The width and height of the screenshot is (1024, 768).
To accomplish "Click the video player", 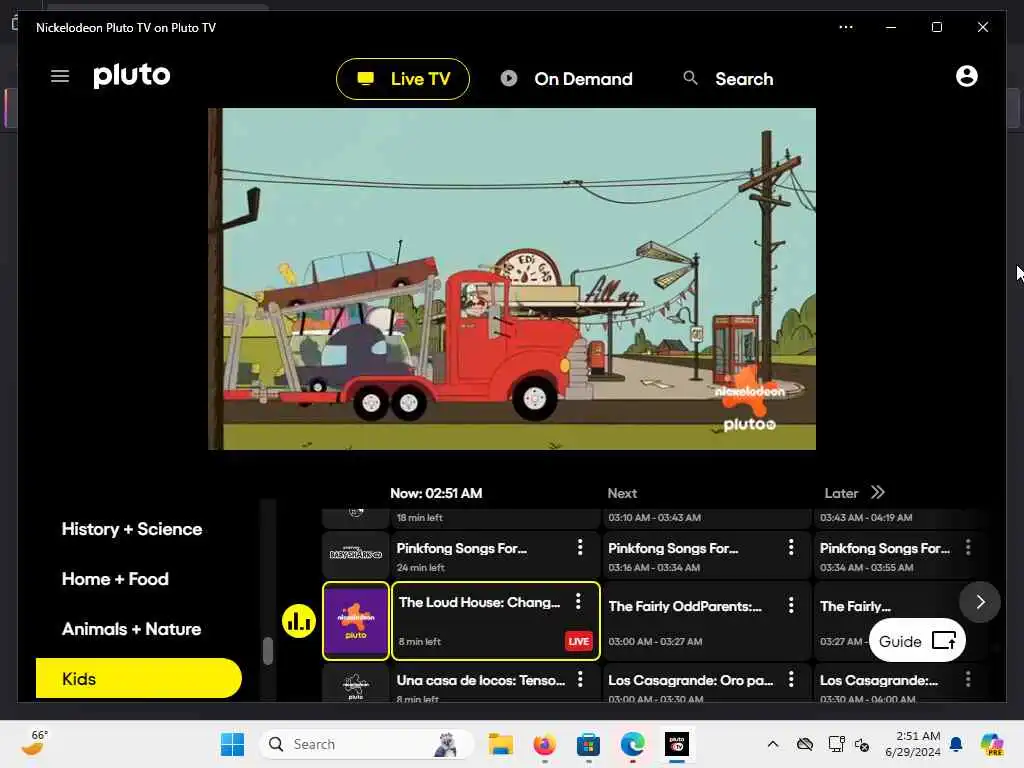I will coord(512,279).
